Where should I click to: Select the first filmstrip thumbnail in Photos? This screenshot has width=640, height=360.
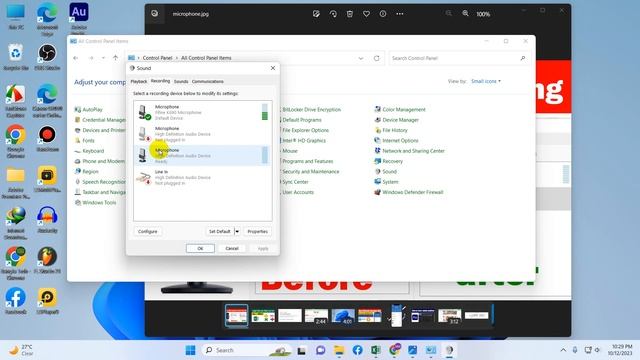[x=236, y=316]
